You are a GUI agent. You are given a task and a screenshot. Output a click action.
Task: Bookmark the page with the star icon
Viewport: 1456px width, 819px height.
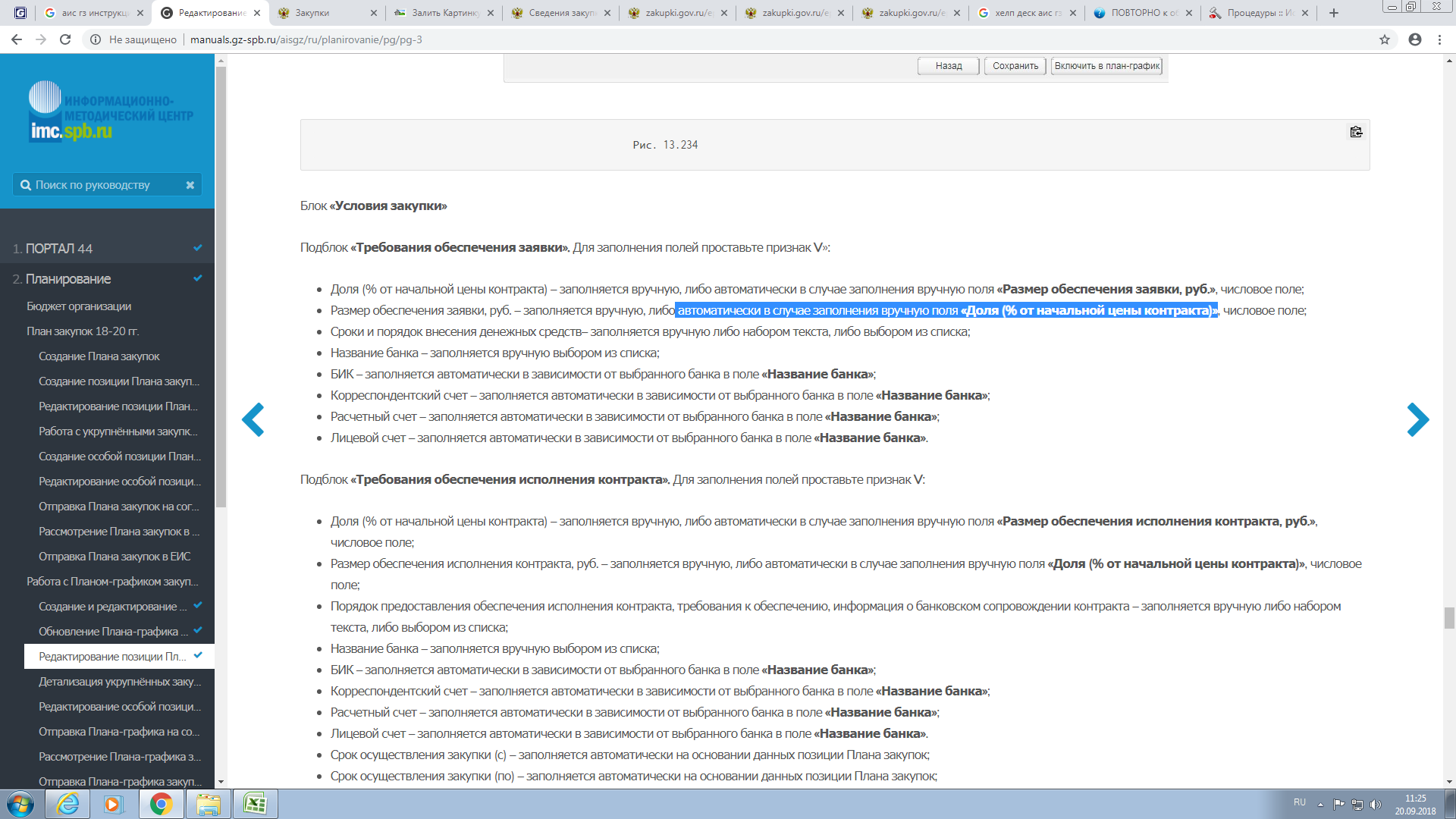(x=1384, y=39)
